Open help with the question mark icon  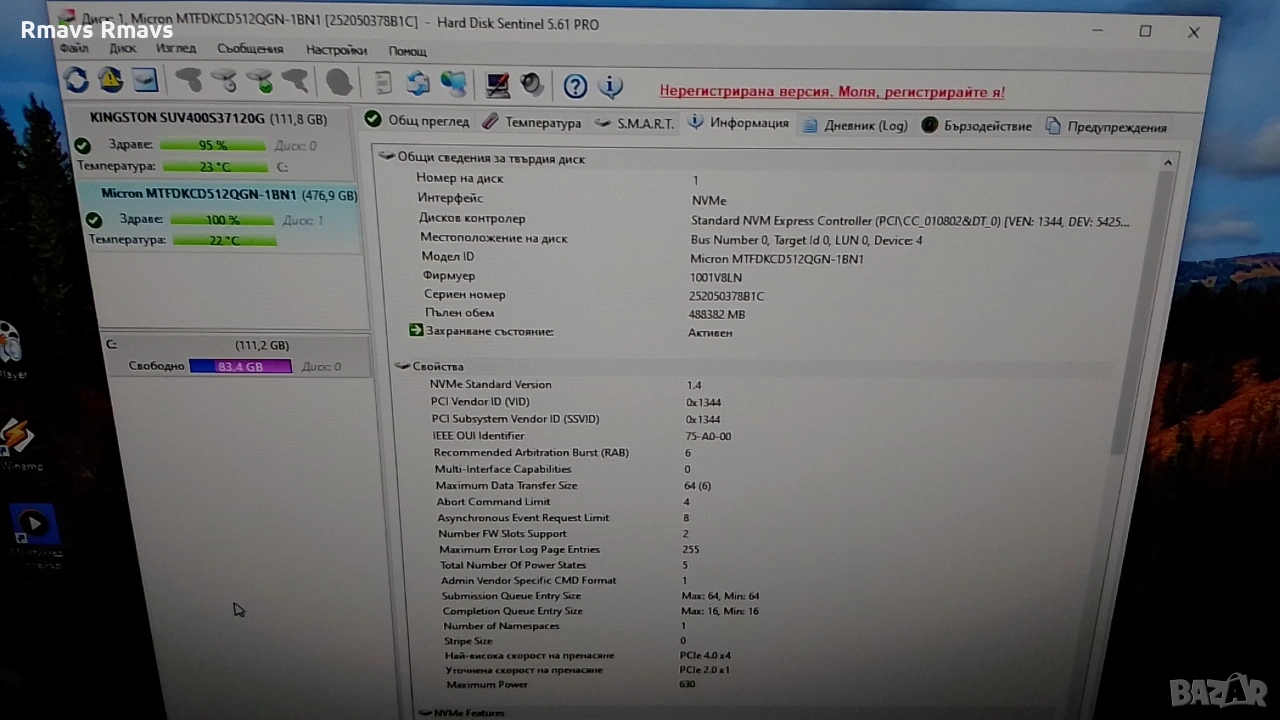(x=575, y=86)
